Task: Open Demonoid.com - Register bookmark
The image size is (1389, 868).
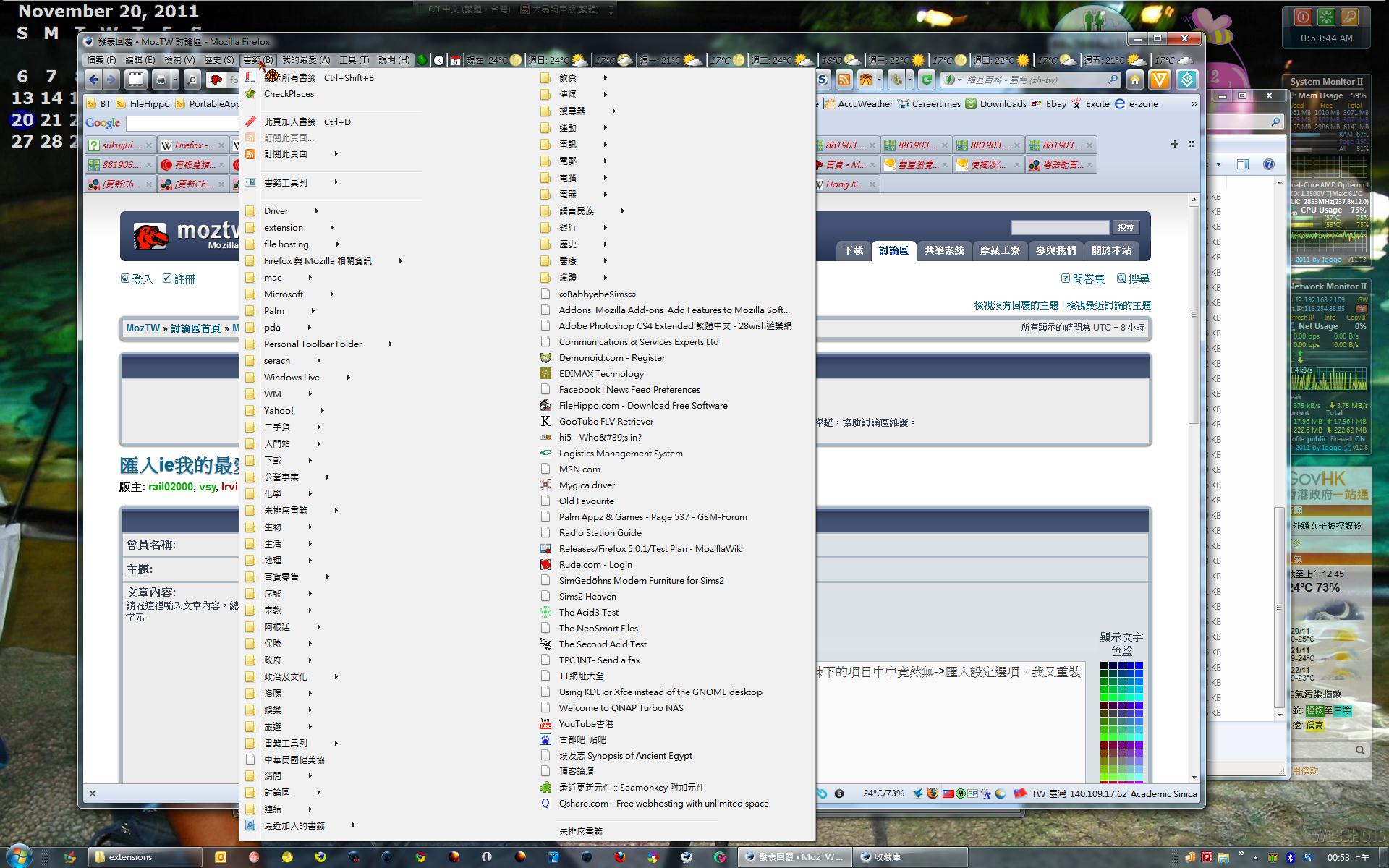Action: click(612, 357)
